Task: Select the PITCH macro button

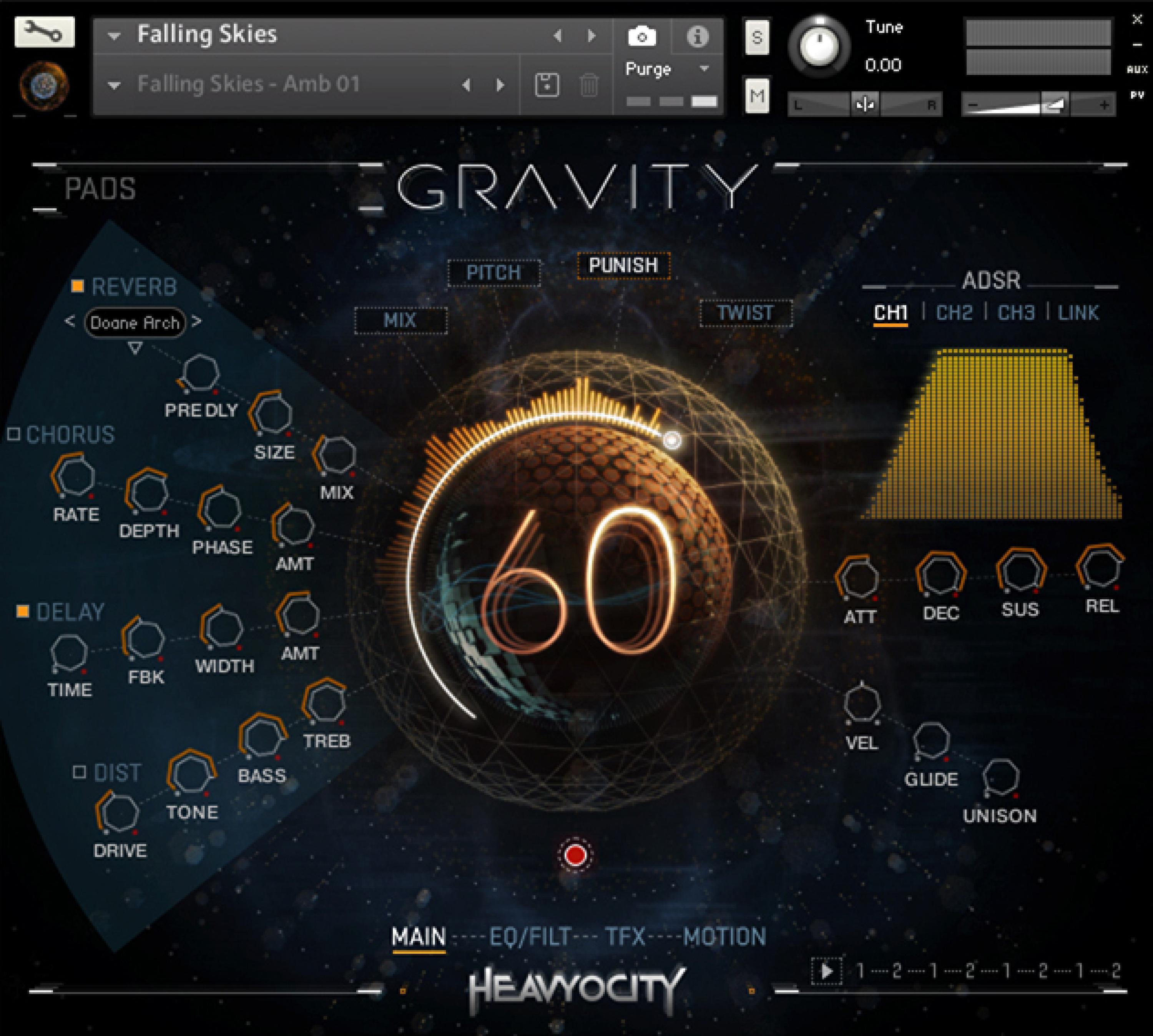Action: [x=495, y=272]
